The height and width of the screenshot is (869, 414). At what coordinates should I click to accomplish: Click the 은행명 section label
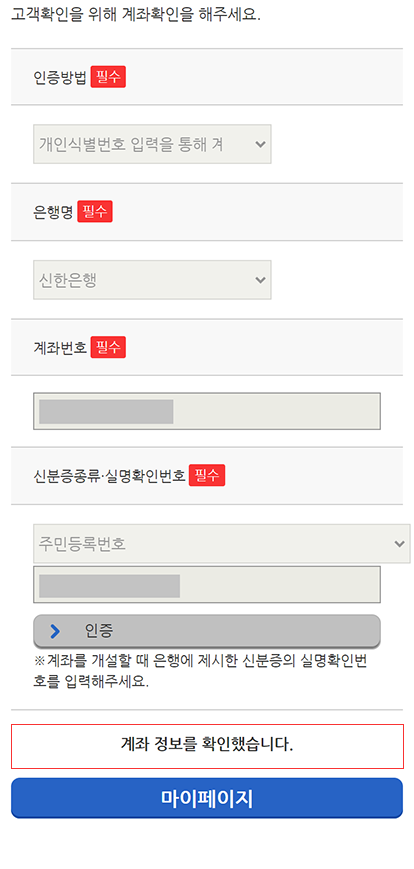coord(54,212)
